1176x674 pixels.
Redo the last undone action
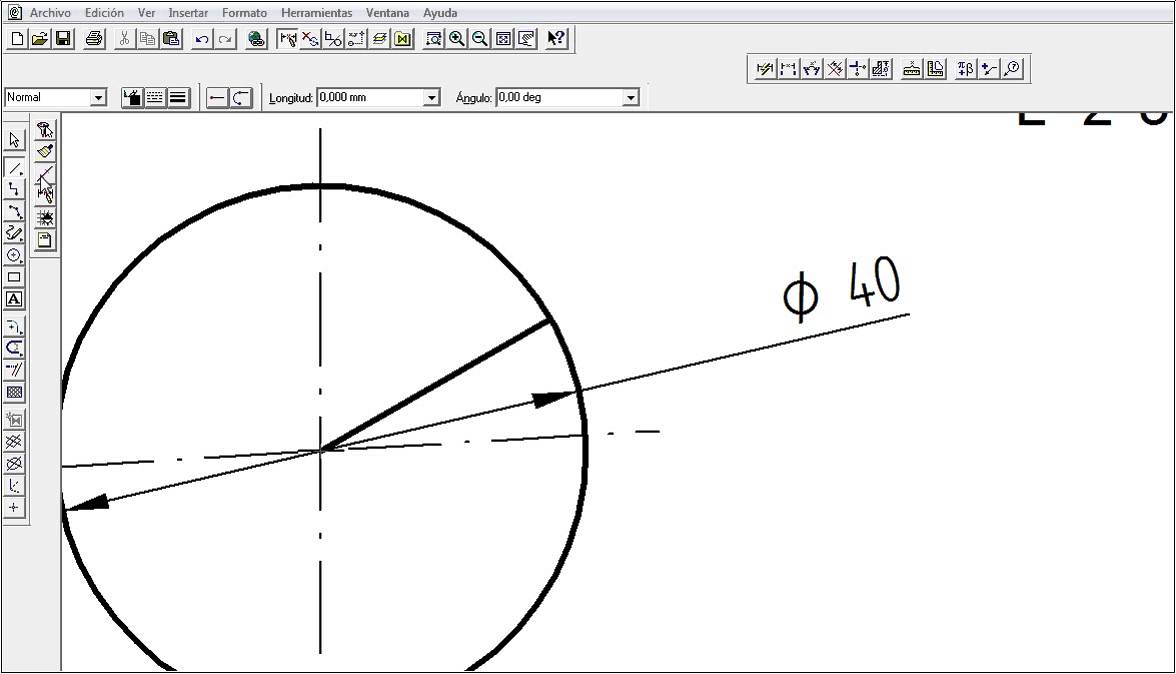[x=225, y=39]
